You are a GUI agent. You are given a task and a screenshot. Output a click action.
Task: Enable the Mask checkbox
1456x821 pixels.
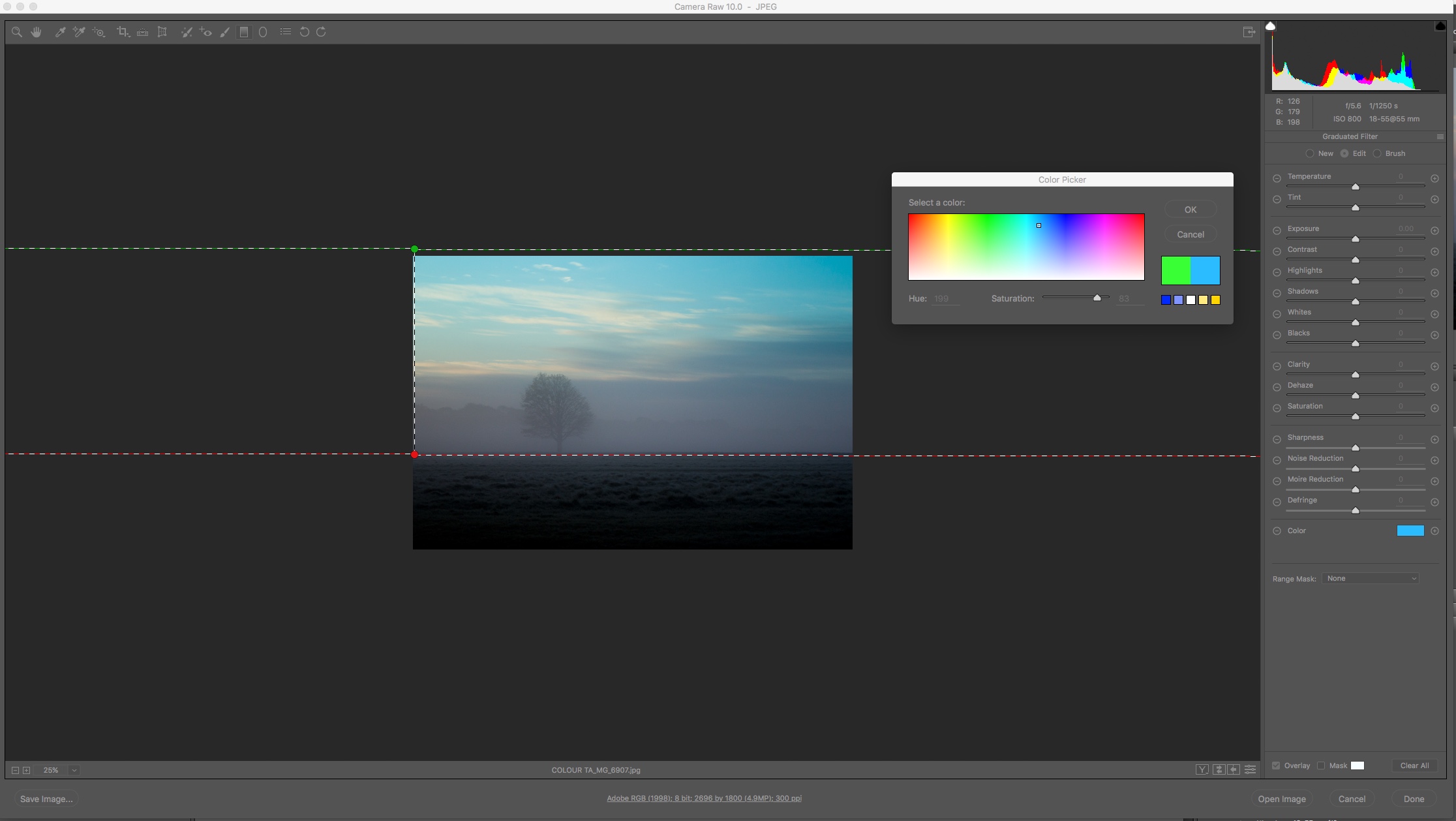[x=1321, y=766]
